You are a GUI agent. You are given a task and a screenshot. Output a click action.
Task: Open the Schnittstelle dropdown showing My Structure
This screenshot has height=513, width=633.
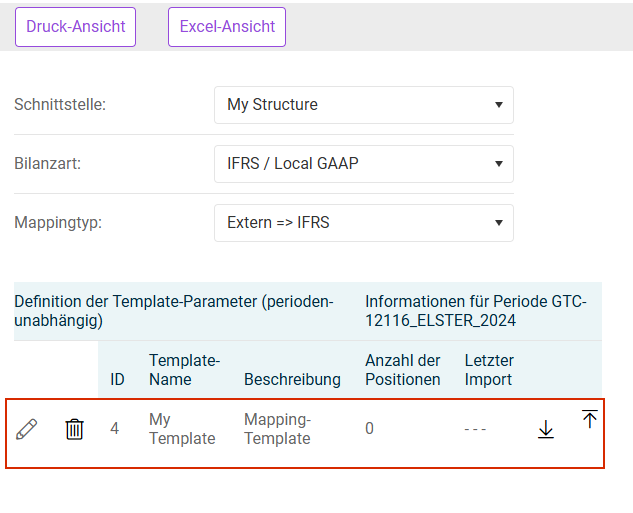click(x=364, y=105)
